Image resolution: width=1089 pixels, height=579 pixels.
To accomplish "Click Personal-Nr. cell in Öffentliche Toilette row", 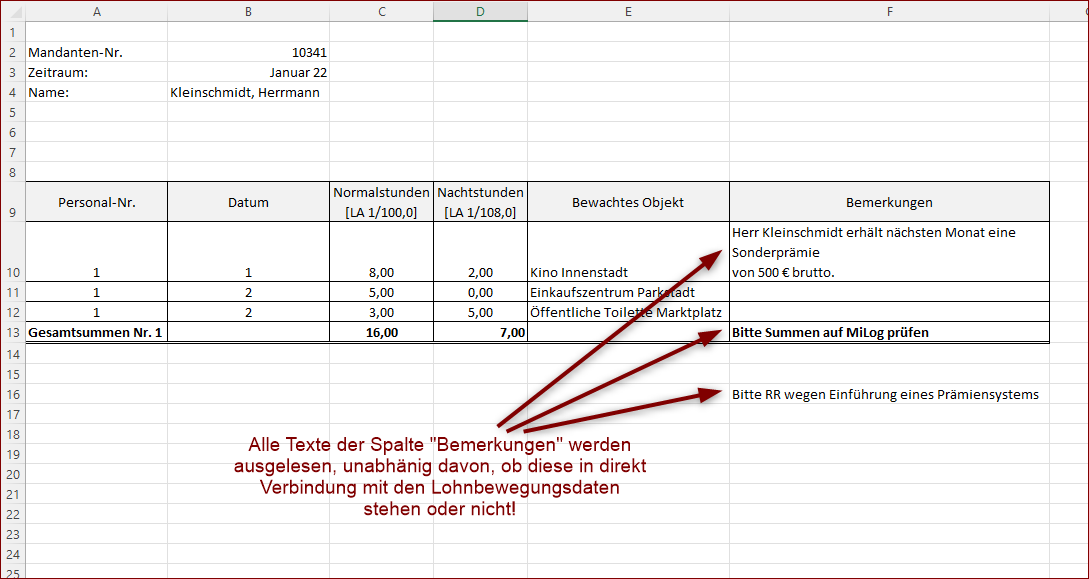I will tap(97, 312).
